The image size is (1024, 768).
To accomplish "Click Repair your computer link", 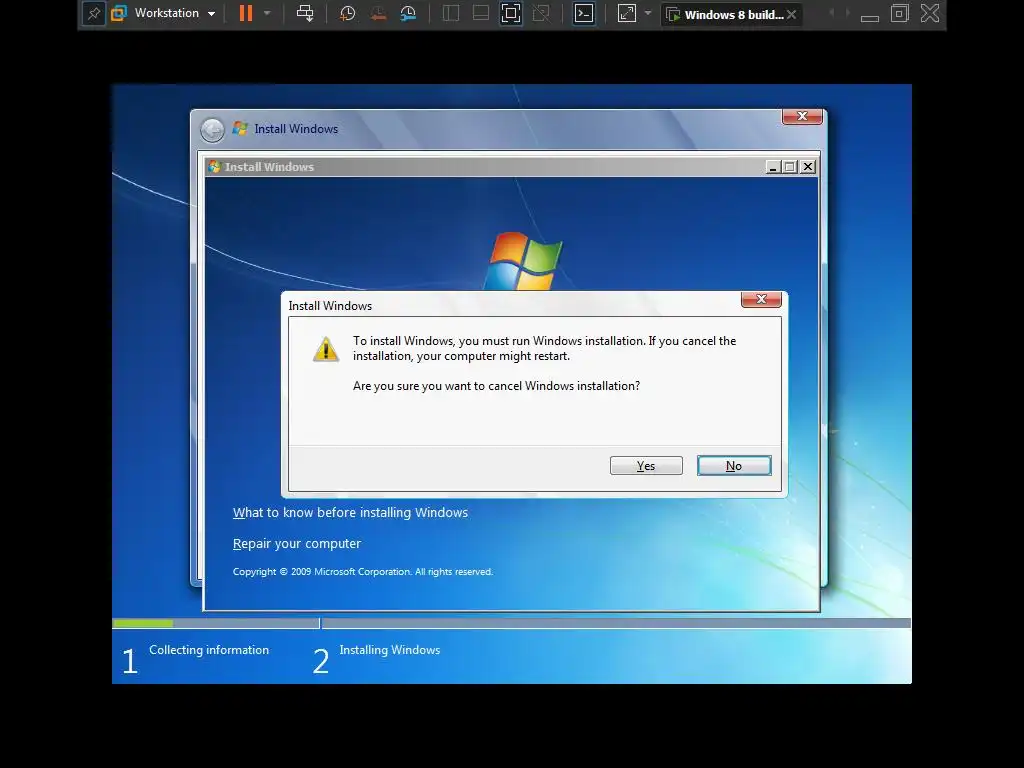I will 296,543.
